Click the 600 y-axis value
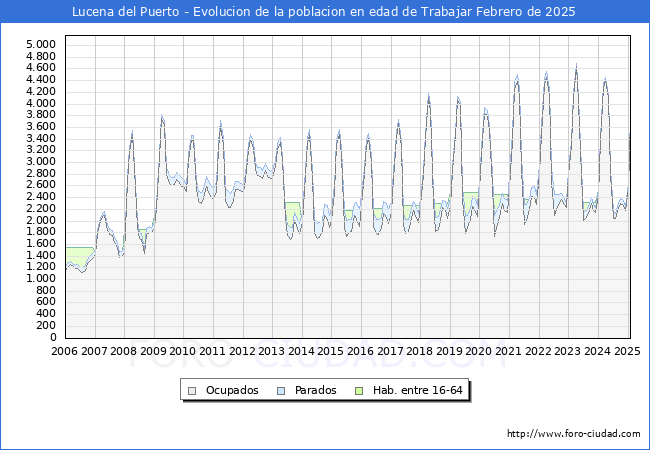 click(x=47, y=302)
